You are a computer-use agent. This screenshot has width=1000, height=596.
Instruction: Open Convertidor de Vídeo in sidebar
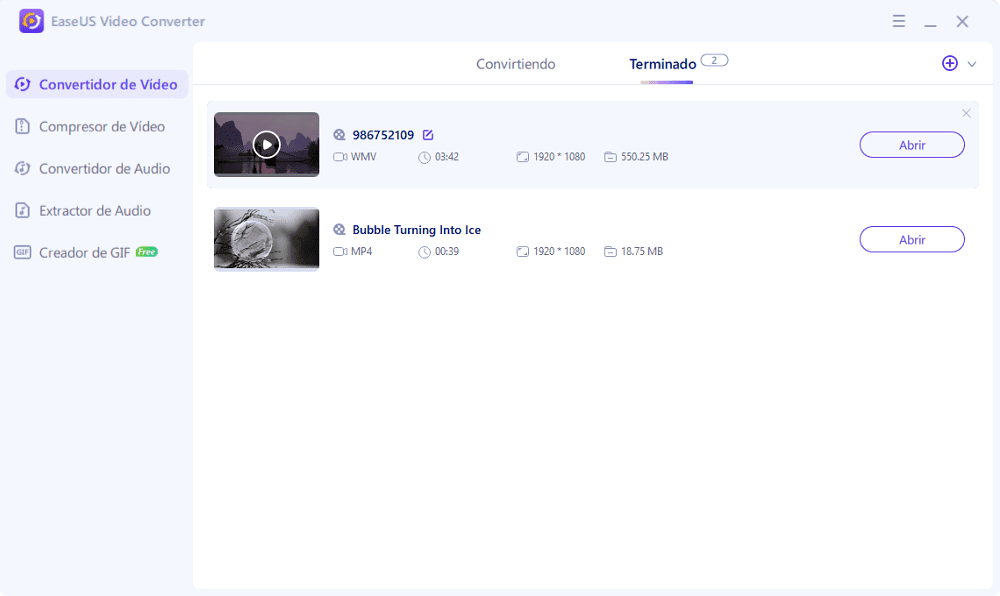(x=97, y=84)
